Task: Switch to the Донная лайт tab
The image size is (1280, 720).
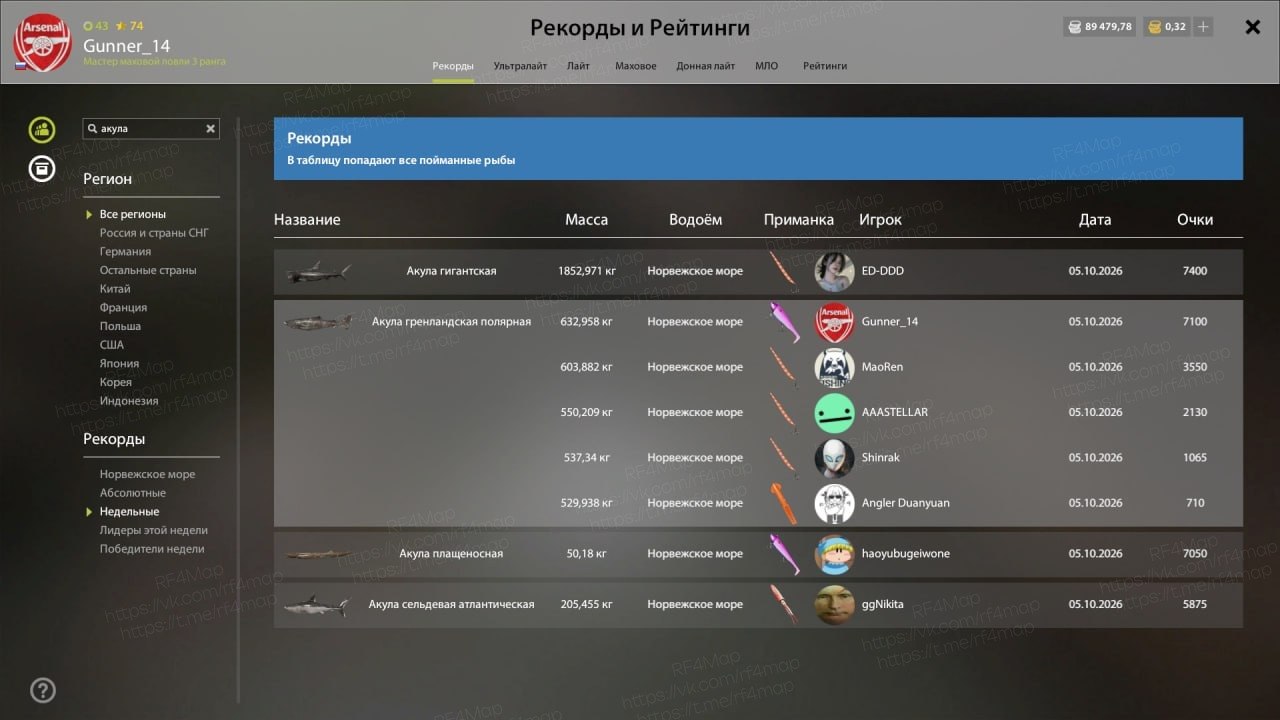Action: click(x=706, y=66)
